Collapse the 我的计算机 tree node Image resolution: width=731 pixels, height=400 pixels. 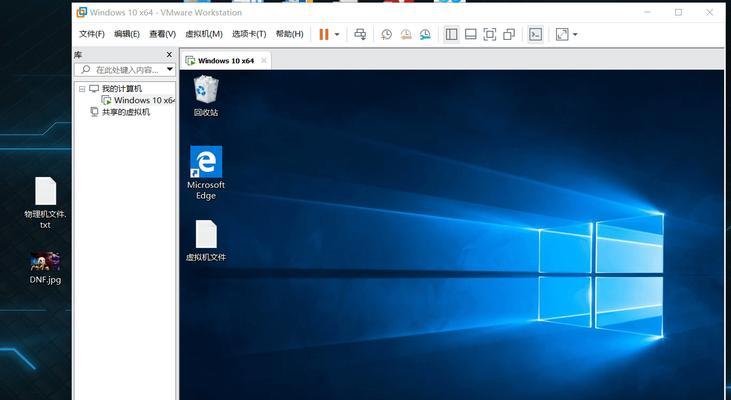point(82,89)
